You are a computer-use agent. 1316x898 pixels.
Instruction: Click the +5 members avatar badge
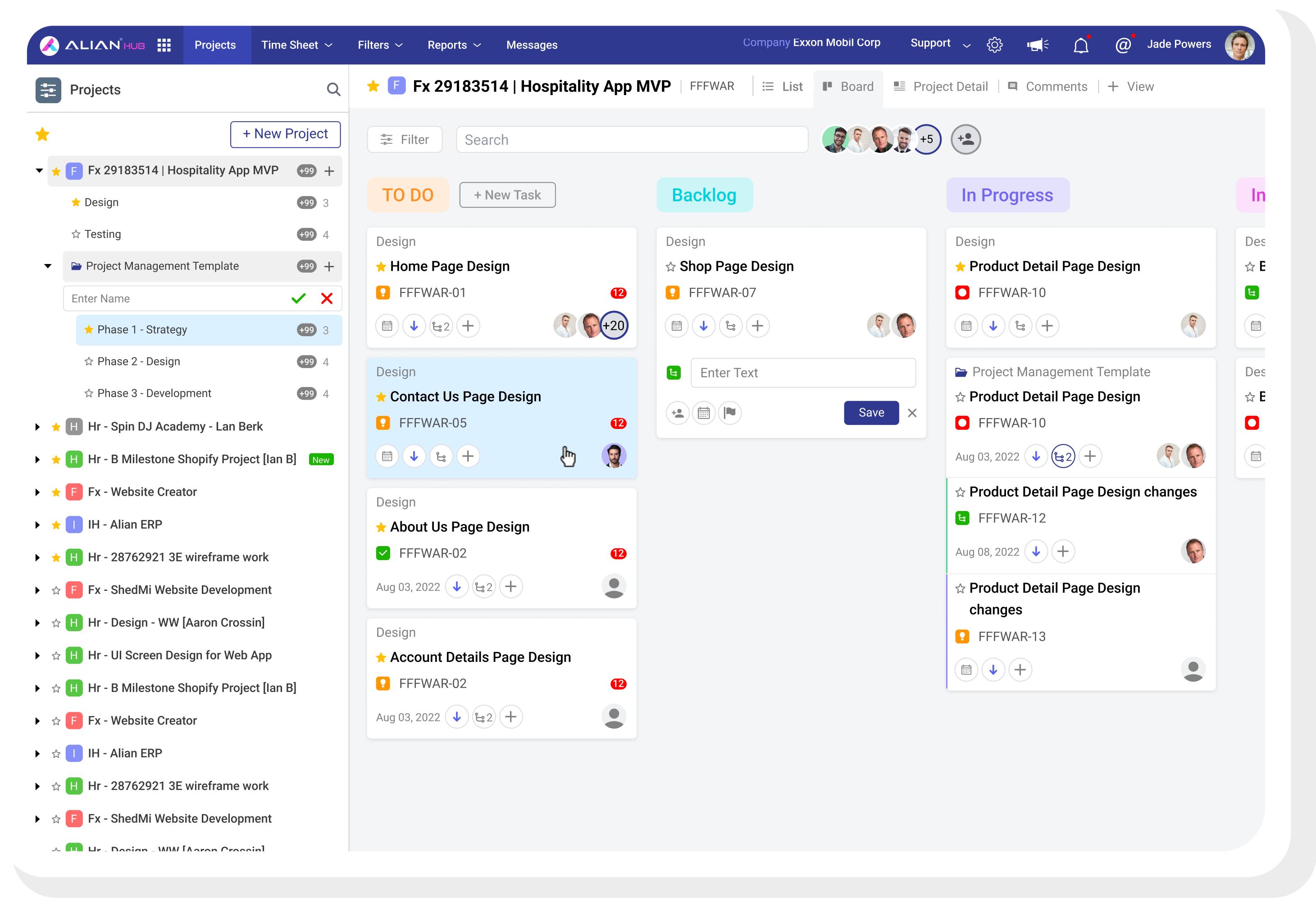[x=926, y=139]
